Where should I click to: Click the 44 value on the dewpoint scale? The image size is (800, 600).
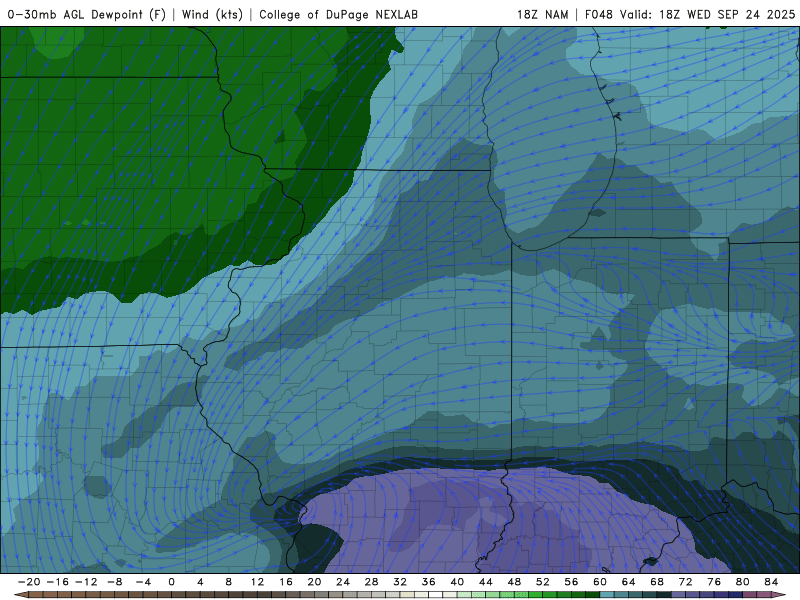pos(486,582)
